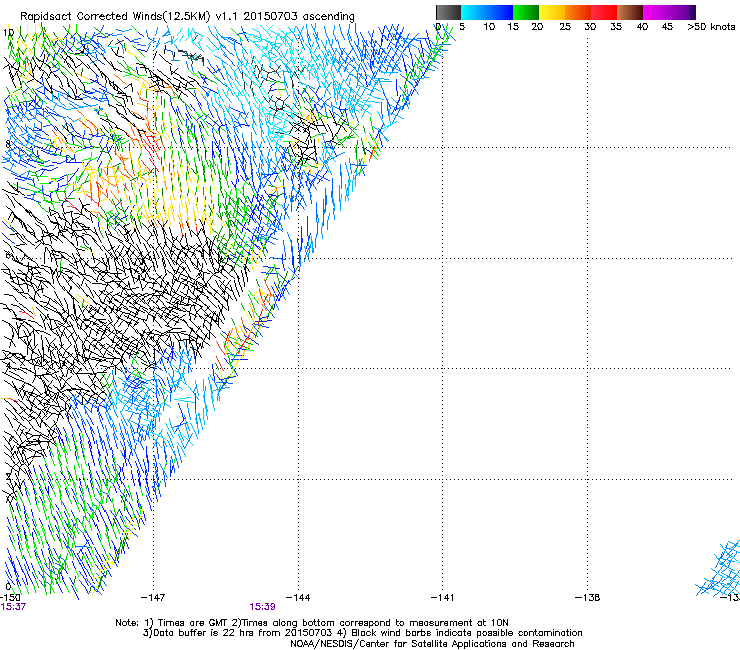This screenshot has width=740, height=650.
Task: Click the yellow 20-25 knots swatch
Action: click(552, 12)
